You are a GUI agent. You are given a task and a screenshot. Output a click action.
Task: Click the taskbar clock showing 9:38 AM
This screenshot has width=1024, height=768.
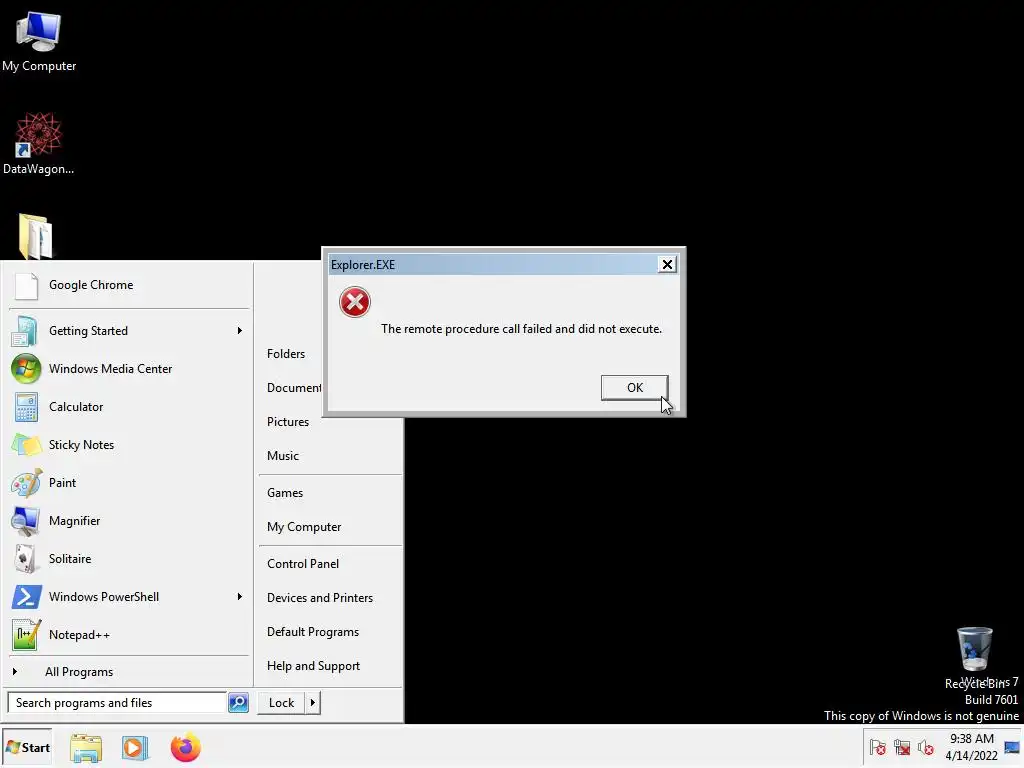point(971,747)
